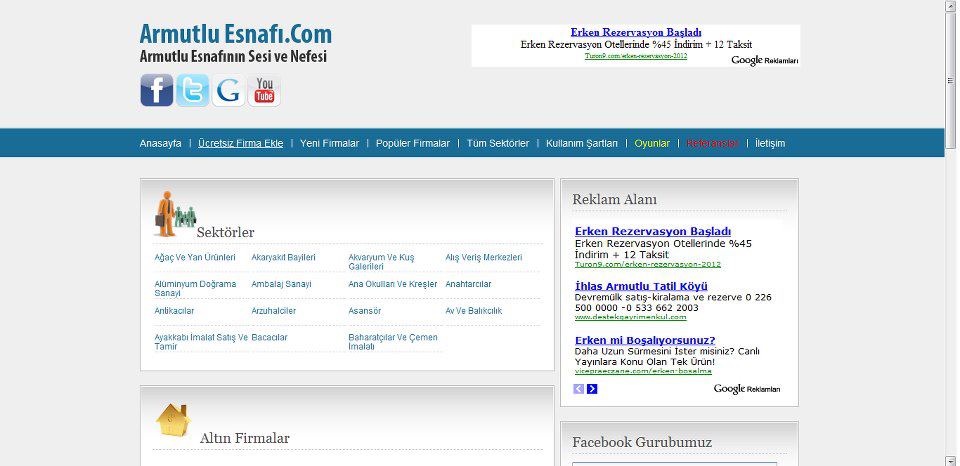Click the previous ad arrow icon
This screenshot has height=466, width=960.
coord(579,389)
